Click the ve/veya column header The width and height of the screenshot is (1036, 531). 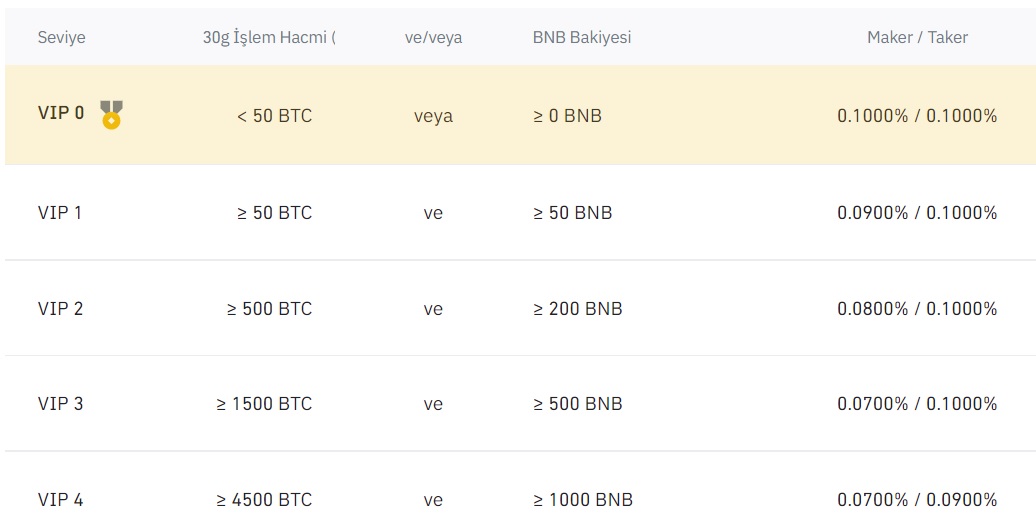click(x=433, y=38)
